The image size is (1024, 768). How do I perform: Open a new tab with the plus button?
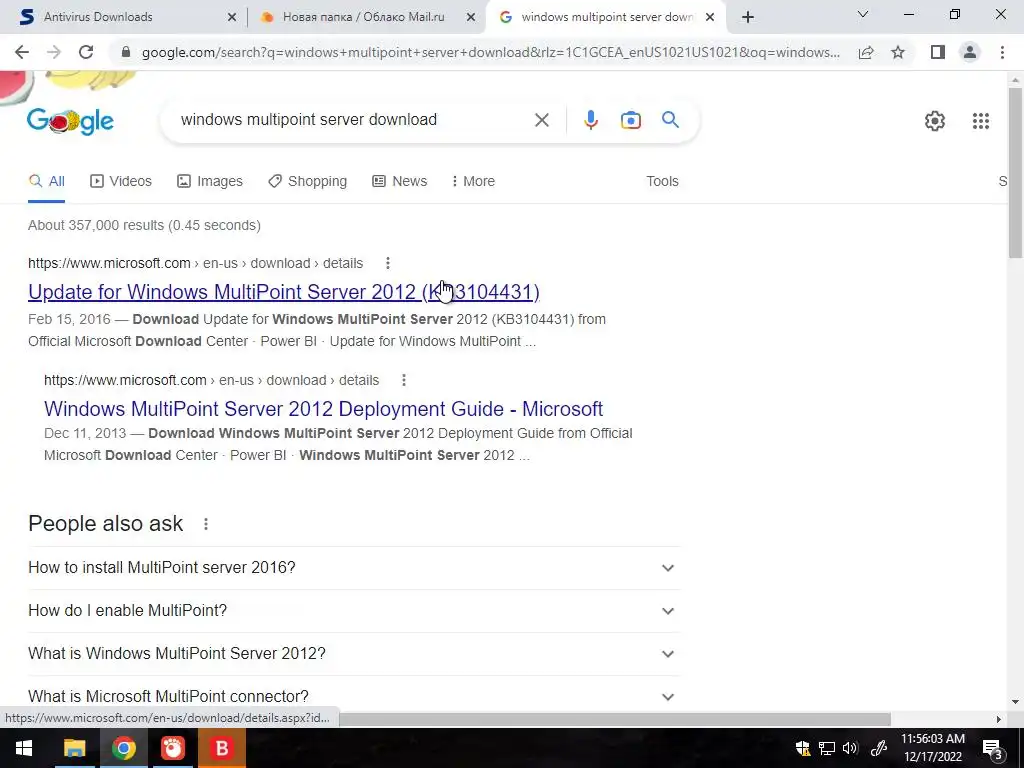[748, 17]
